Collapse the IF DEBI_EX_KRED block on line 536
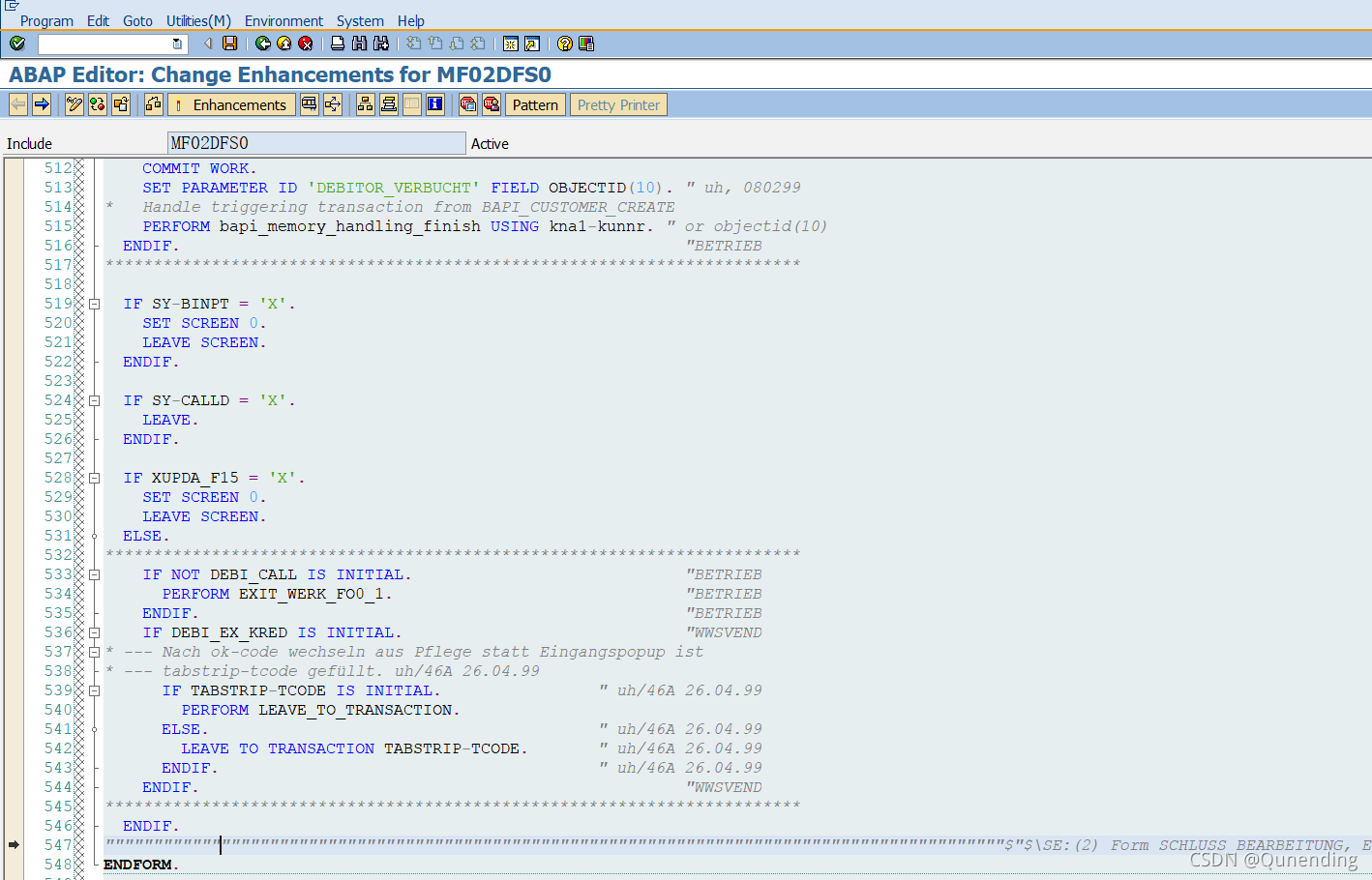This screenshot has height=880, width=1372. [95, 632]
